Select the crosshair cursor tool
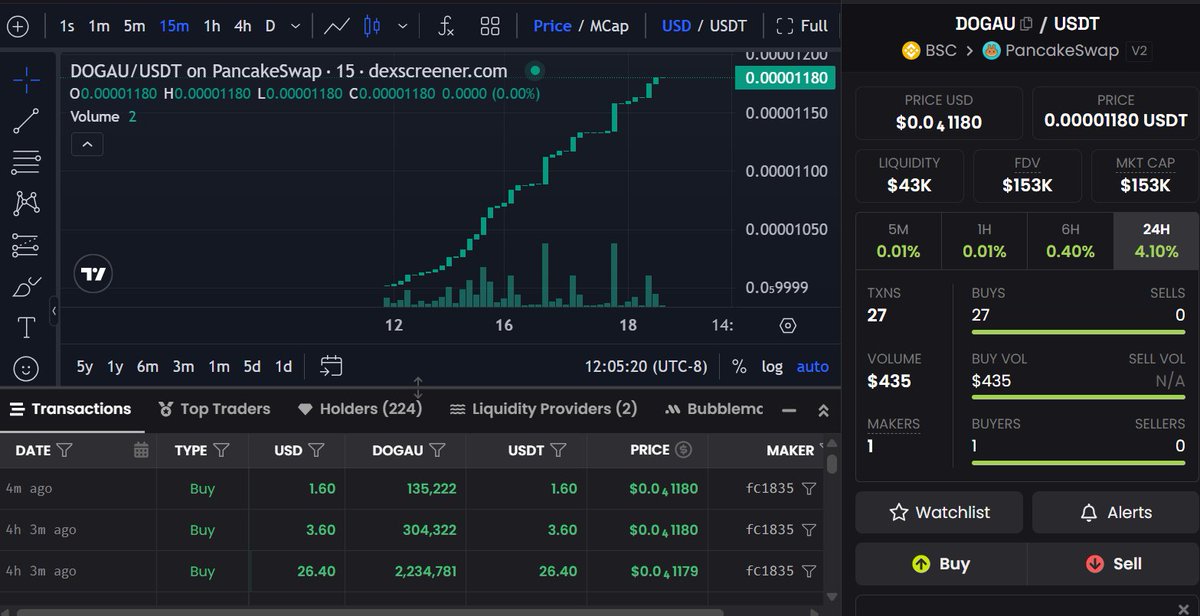Image resolution: width=1200 pixels, height=616 pixels. click(x=26, y=79)
